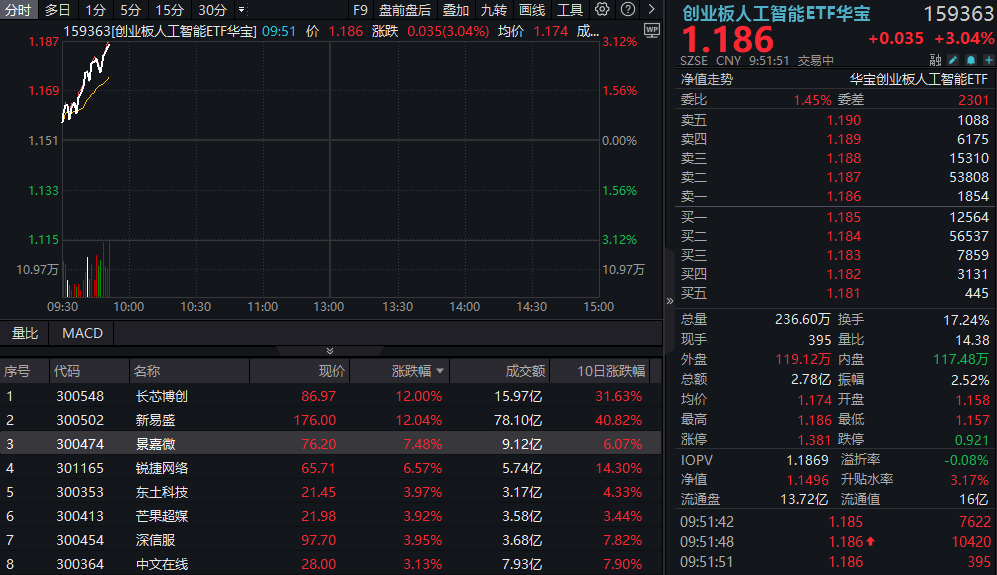997x575 pixels.
Task: Click the pencil note icon
Action: click(x=953, y=60)
